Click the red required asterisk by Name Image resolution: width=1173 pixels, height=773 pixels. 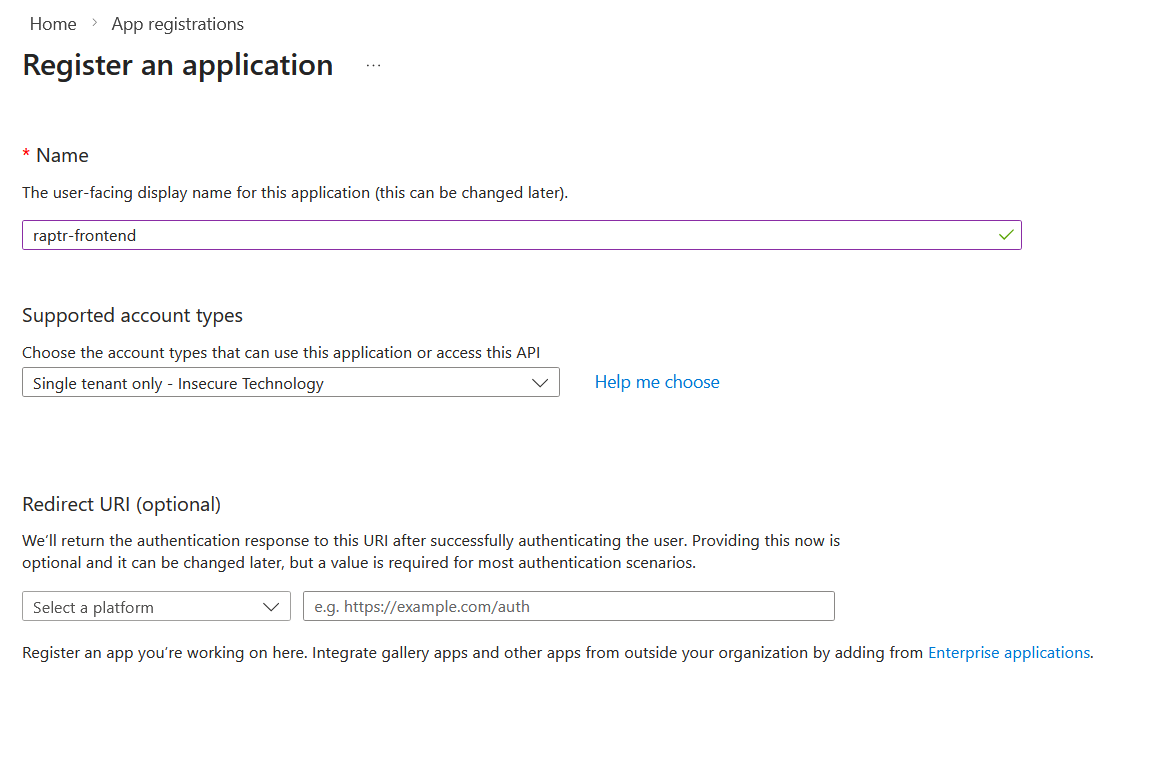click(26, 154)
